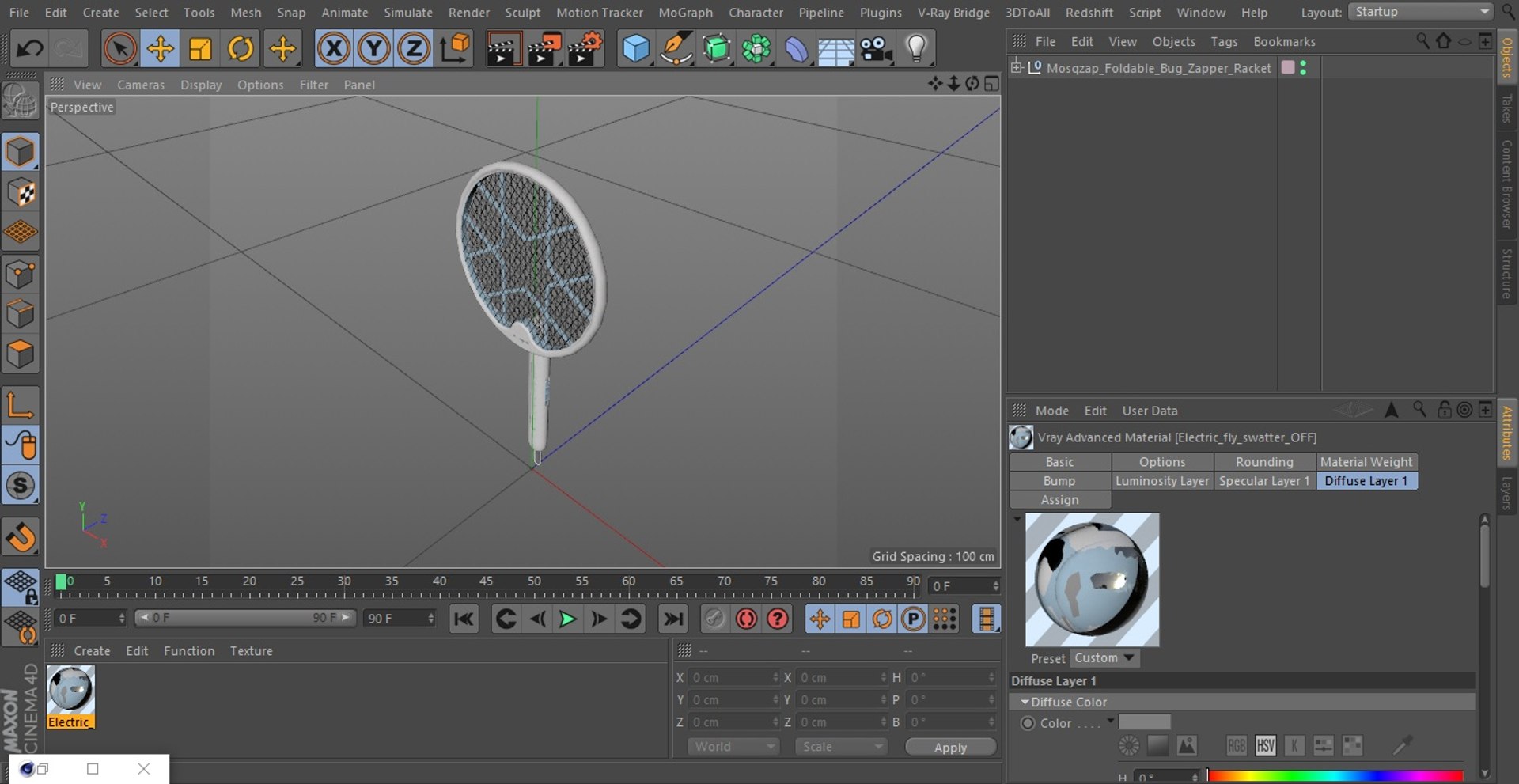Toggle the Y-axis lock
Image resolution: width=1519 pixels, height=784 pixels.
tap(373, 49)
